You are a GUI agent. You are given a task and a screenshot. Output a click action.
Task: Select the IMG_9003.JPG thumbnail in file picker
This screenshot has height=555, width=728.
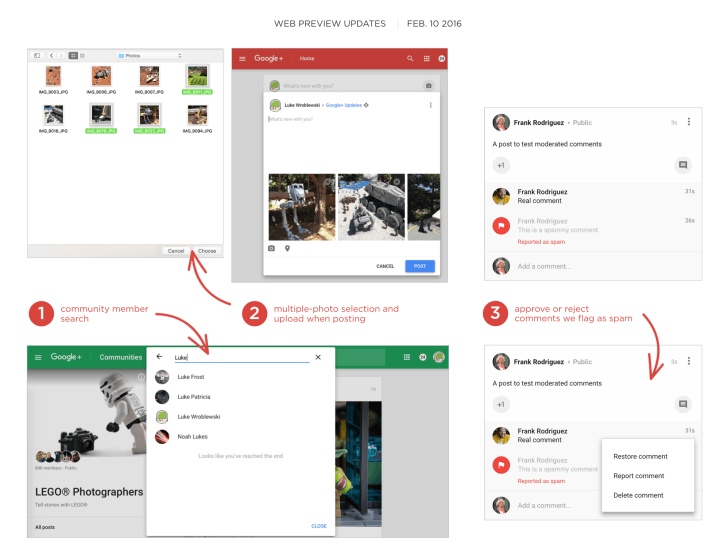pos(52,76)
